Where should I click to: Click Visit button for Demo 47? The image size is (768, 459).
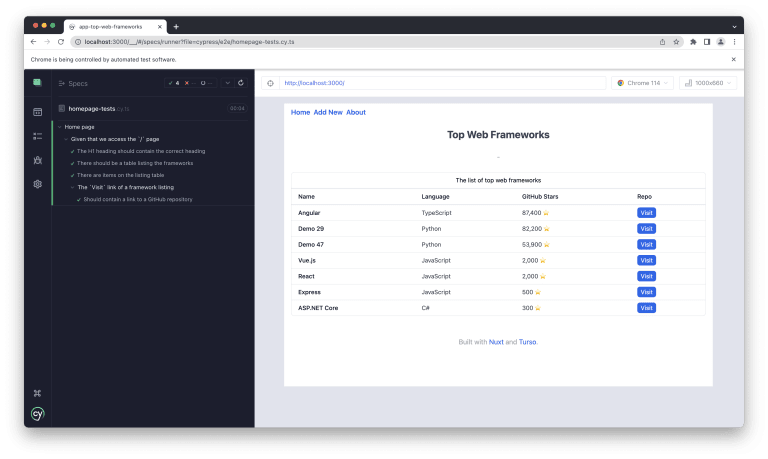pyautogui.click(x=646, y=244)
